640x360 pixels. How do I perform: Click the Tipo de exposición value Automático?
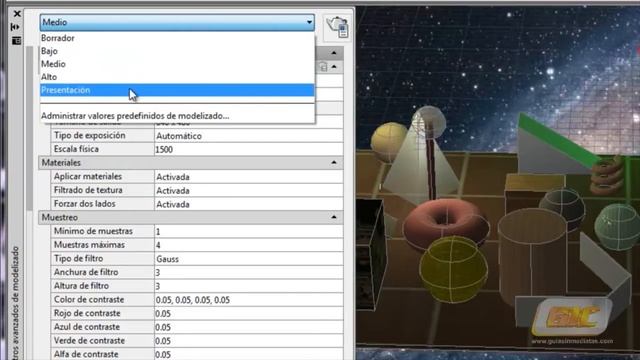249,136
